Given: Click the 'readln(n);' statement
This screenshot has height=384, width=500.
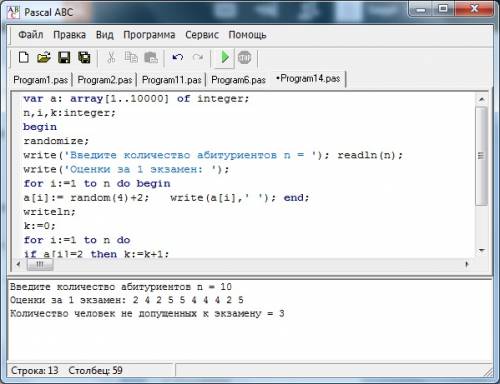Looking at the screenshot, I should point(370,155).
